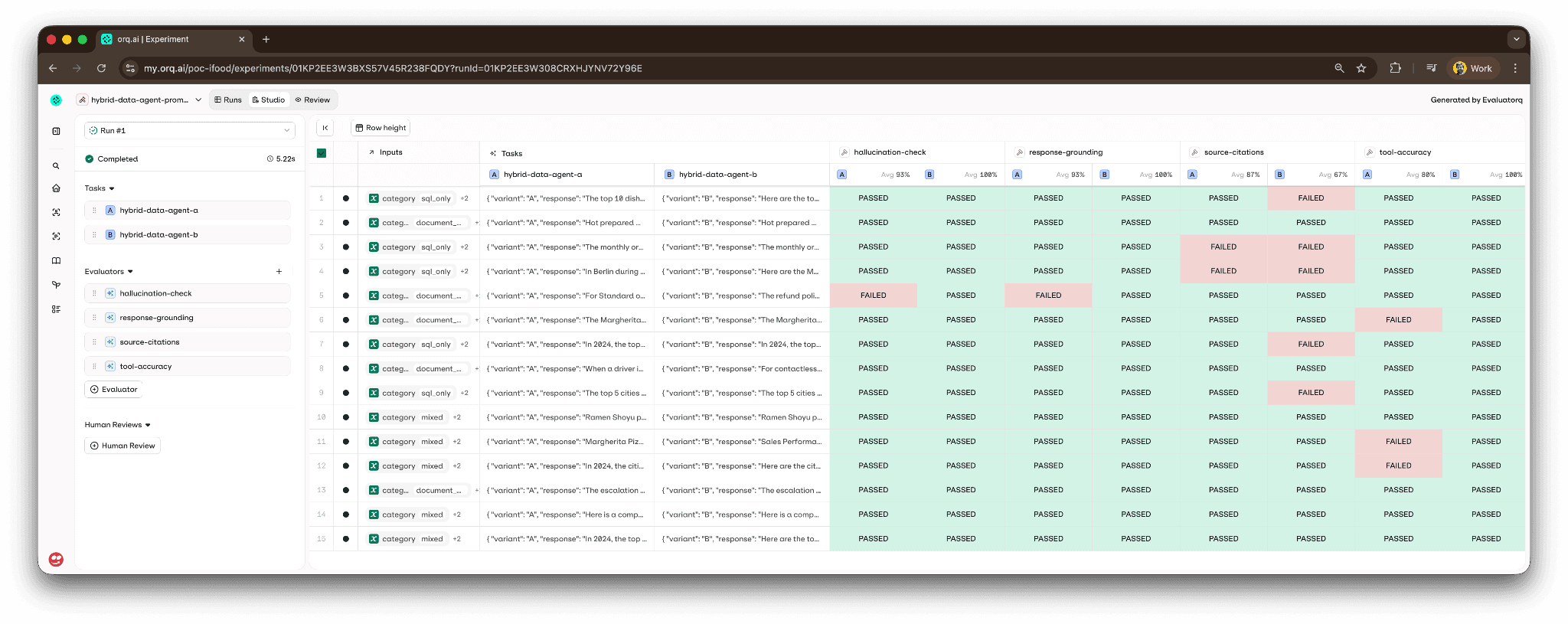This screenshot has width=1568, height=624.
Task: Reload the page
Action: click(101, 68)
